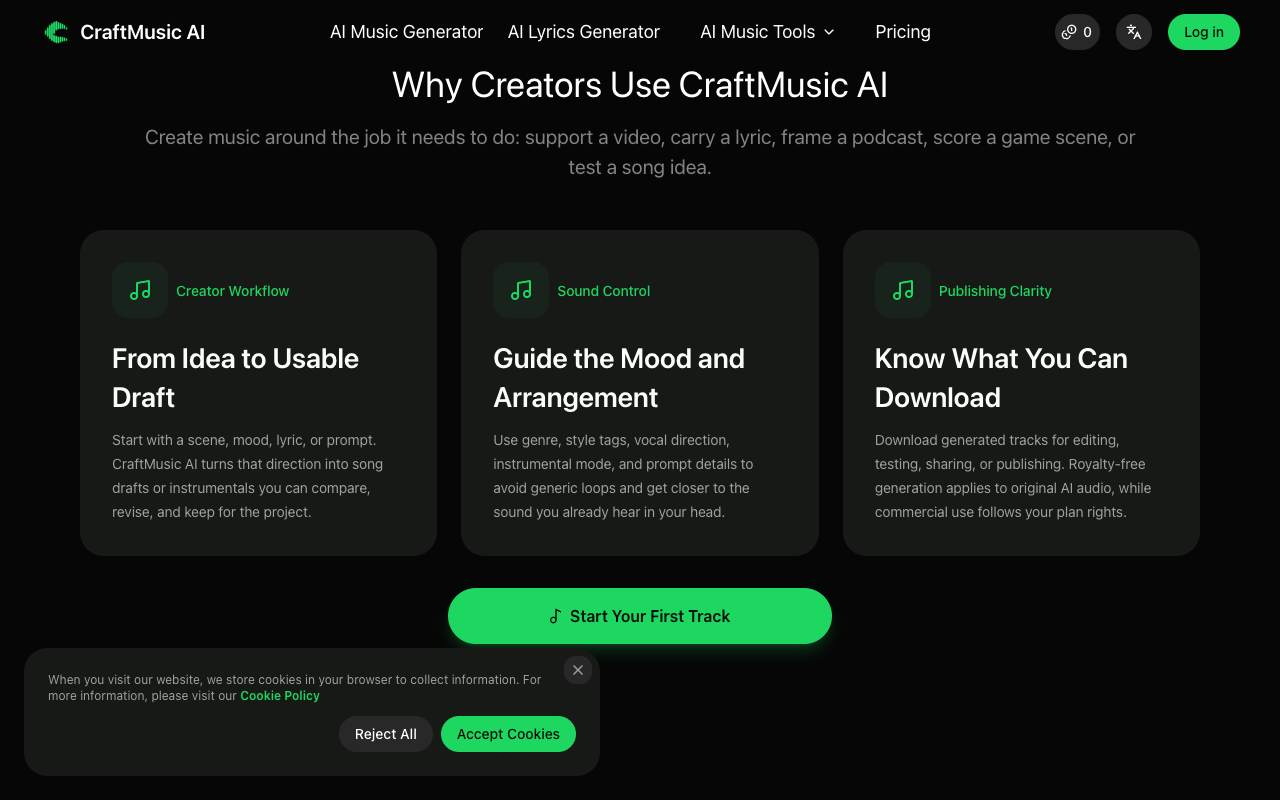The height and width of the screenshot is (800, 1280).
Task: Click the description starting 'Download generated tracks'
Action: coord(1013,476)
